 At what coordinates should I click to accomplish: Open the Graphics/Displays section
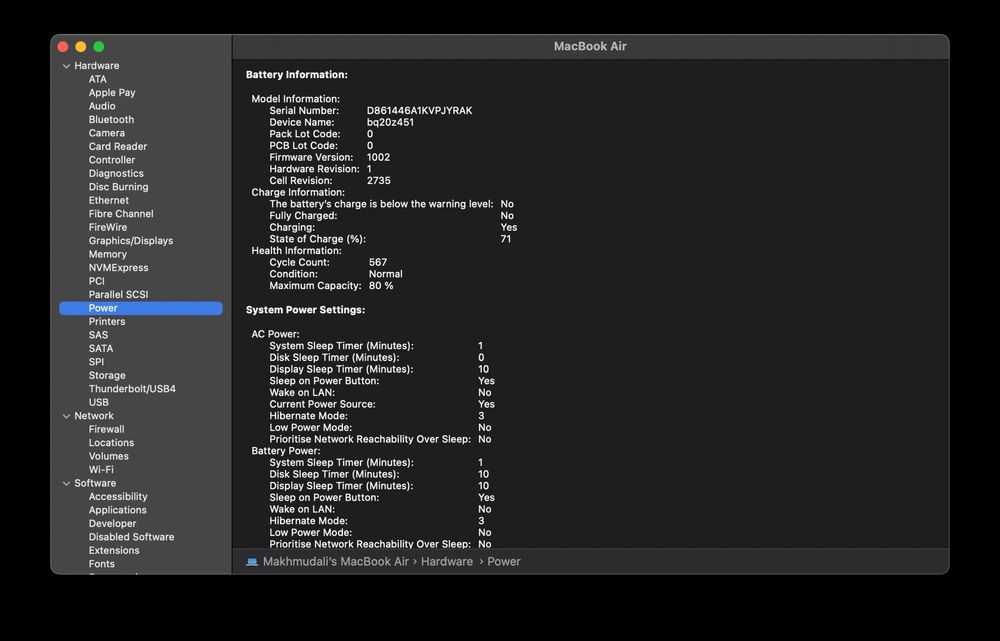[130, 241]
